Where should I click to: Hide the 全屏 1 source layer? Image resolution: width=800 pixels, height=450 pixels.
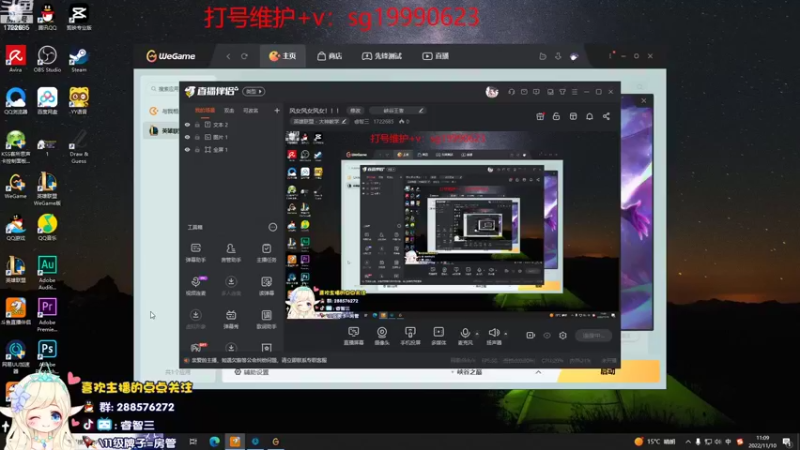pos(187,149)
